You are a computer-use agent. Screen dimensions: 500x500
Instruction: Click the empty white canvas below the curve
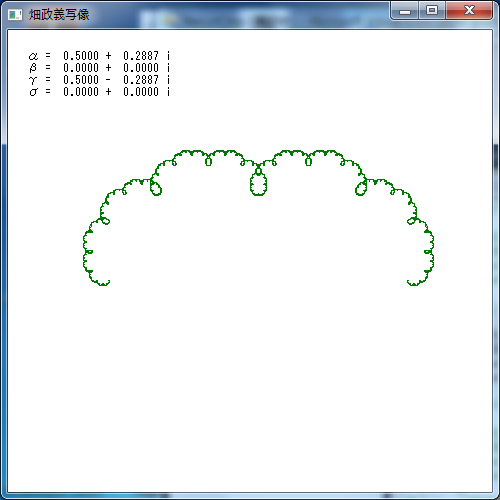coord(250,383)
